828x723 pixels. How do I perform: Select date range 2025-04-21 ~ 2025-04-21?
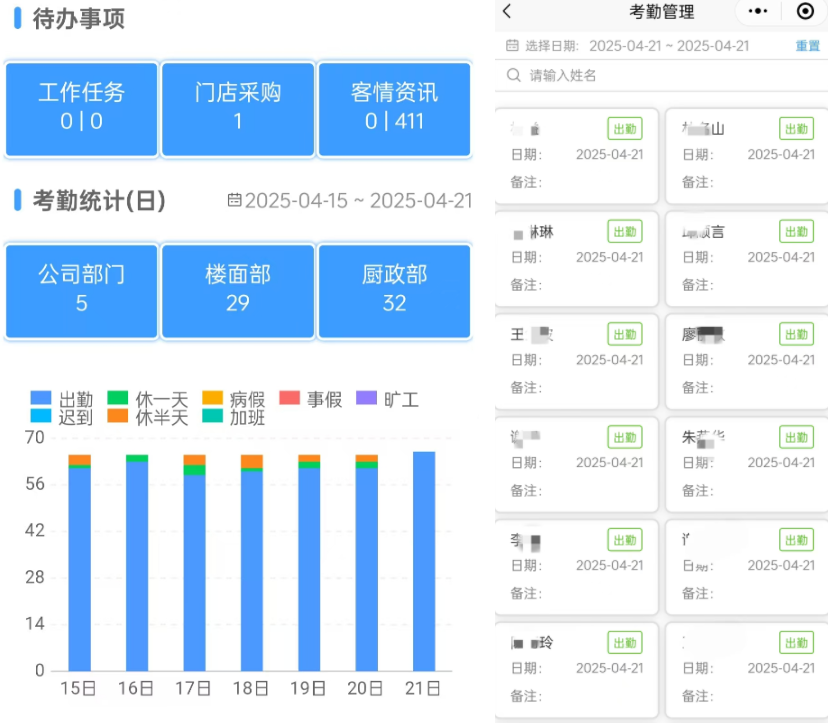[669, 46]
